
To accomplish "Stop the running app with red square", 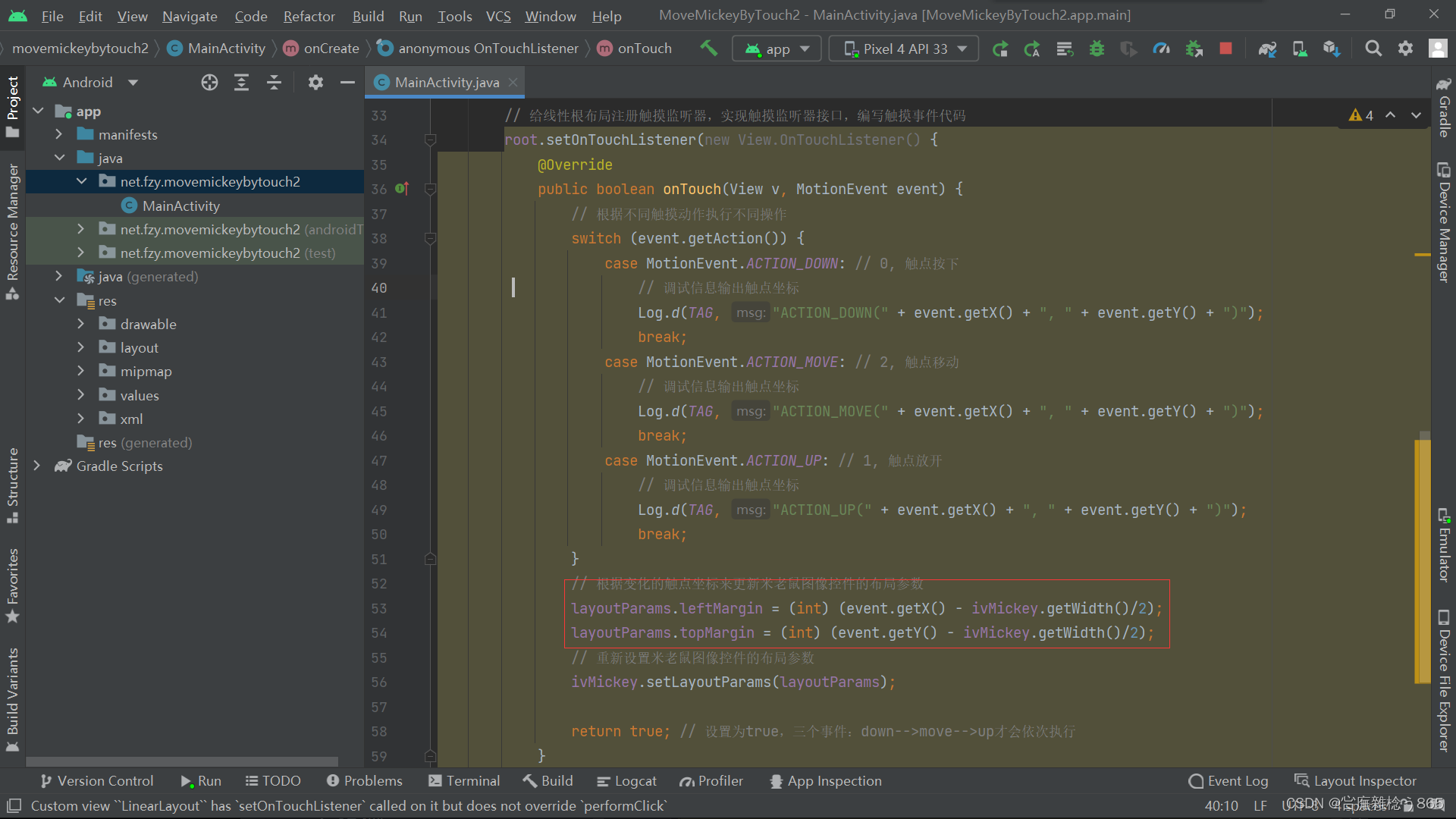I will pos(1225,49).
